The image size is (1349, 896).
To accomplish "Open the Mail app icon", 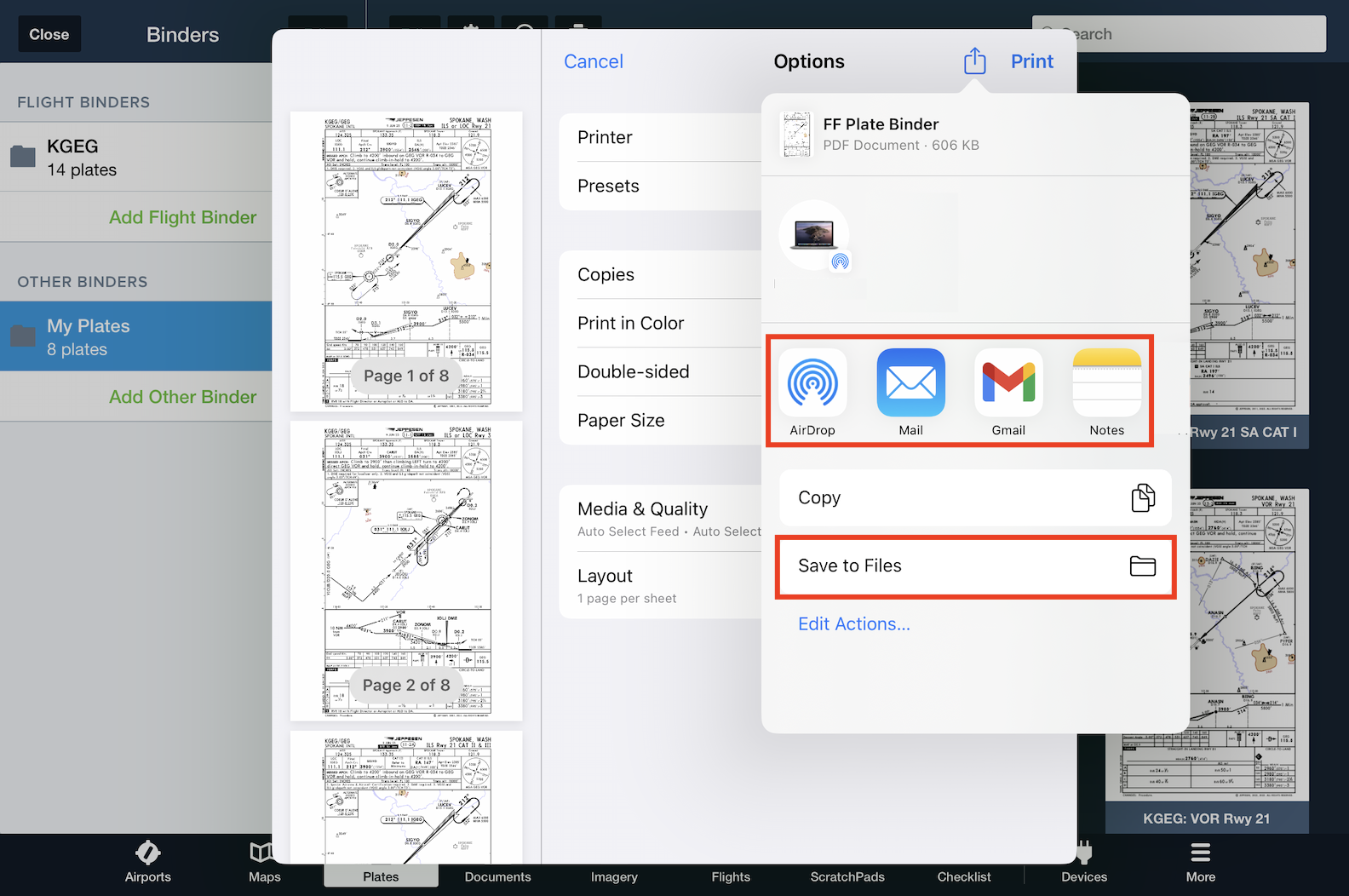I will 910,382.
